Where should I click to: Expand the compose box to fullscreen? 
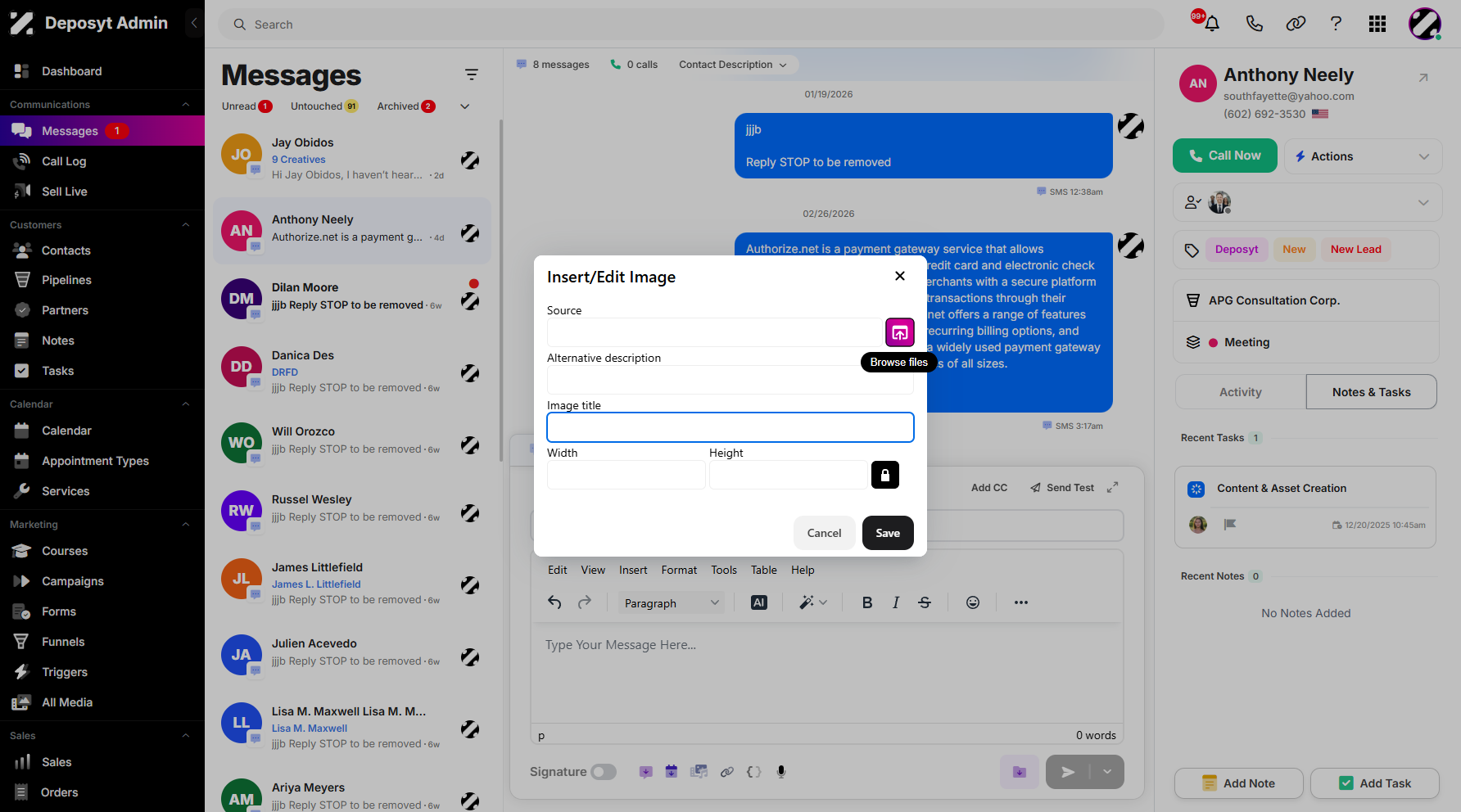1112,487
